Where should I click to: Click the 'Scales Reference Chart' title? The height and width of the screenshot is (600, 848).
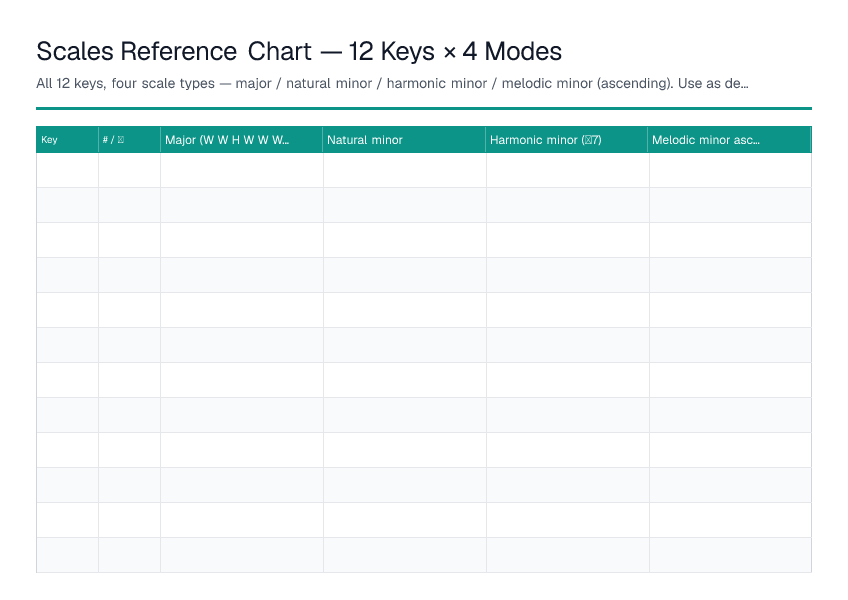tap(299, 52)
